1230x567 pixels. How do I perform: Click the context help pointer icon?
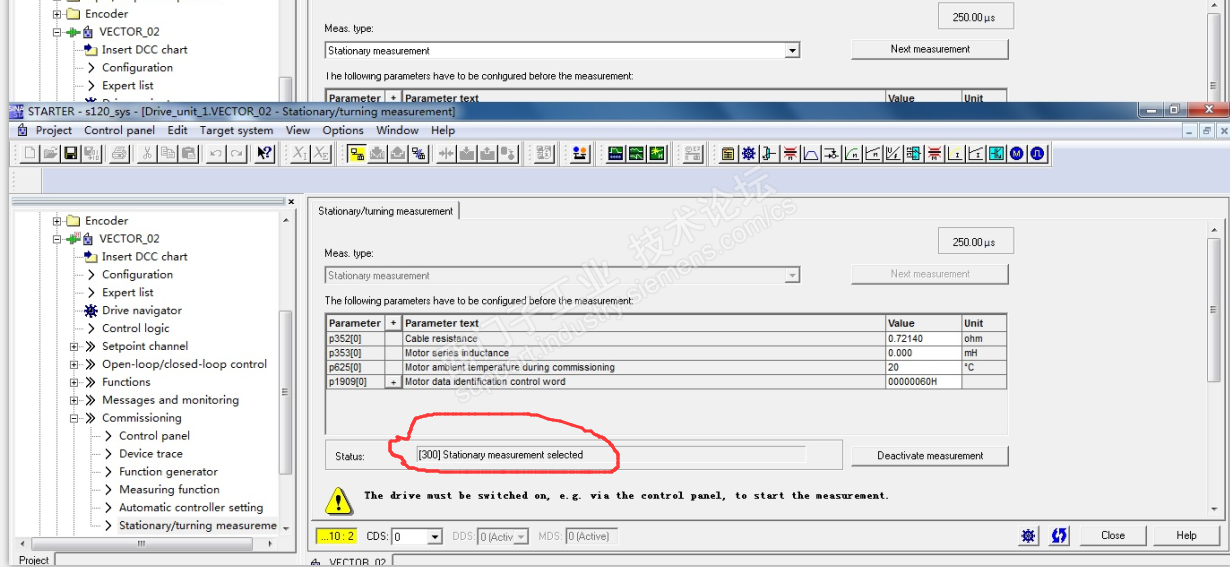265,153
